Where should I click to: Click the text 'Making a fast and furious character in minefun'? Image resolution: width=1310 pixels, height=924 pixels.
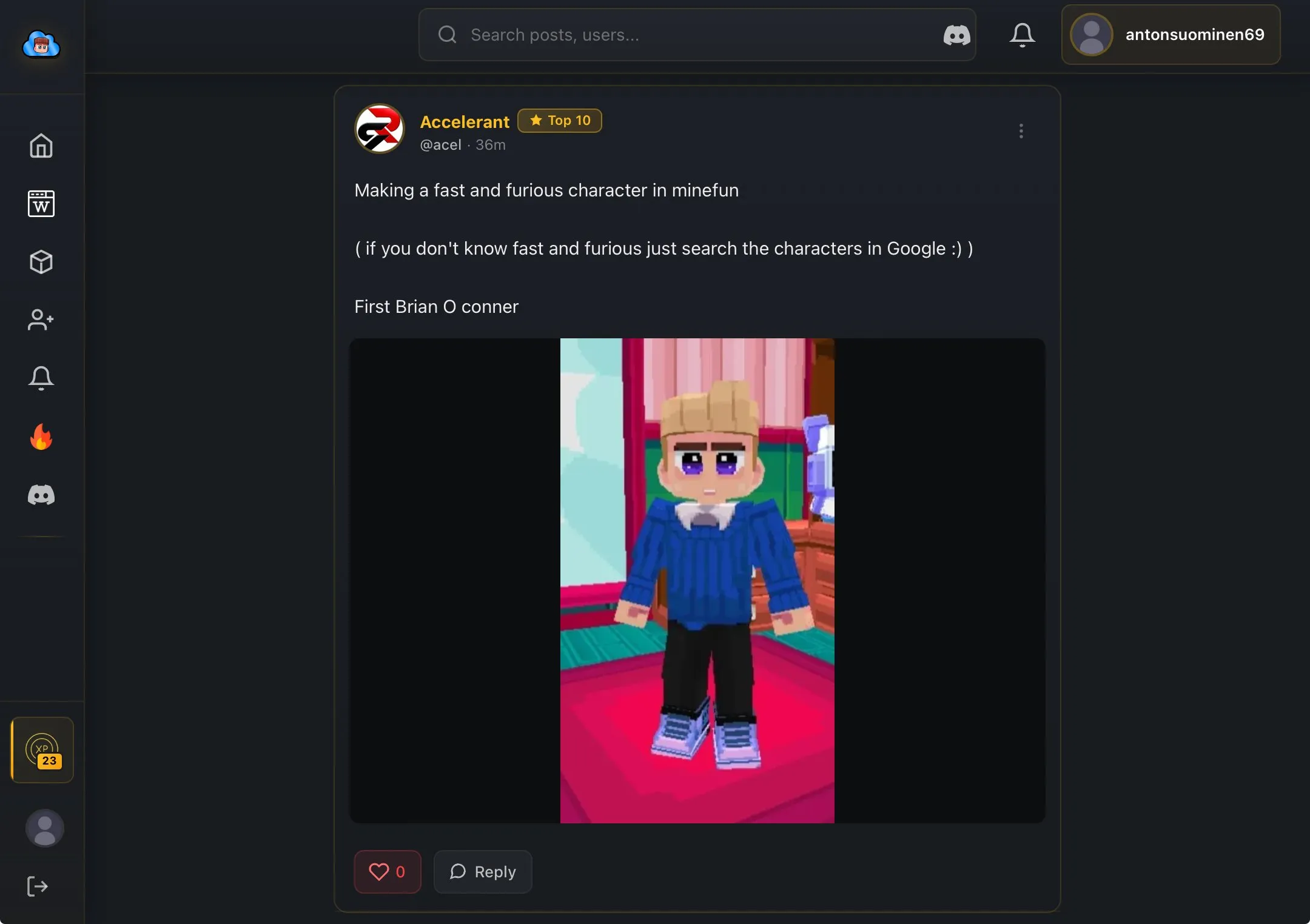pos(546,190)
